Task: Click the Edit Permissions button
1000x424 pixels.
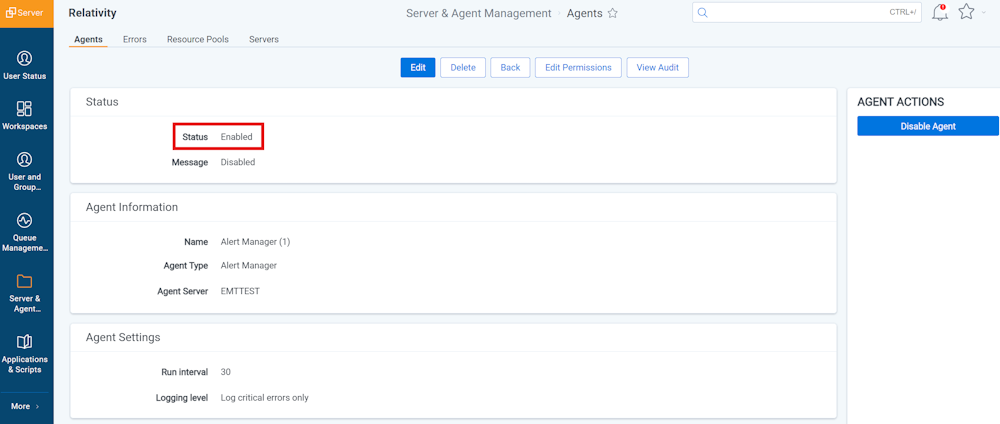Action: [x=578, y=68]
